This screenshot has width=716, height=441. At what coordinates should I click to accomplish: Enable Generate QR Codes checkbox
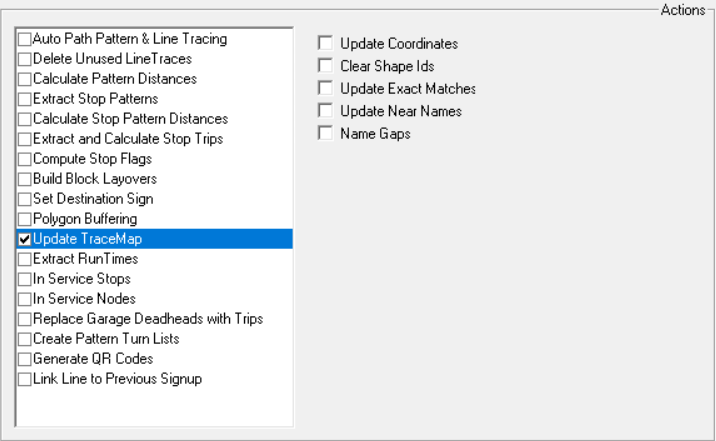pyautogui.click(x=25, y=359)
